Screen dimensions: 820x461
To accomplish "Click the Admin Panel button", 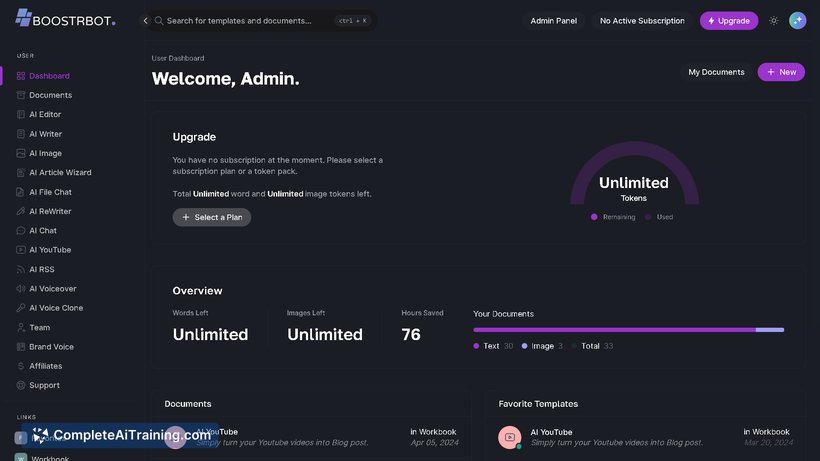I will tap(553, 21).
